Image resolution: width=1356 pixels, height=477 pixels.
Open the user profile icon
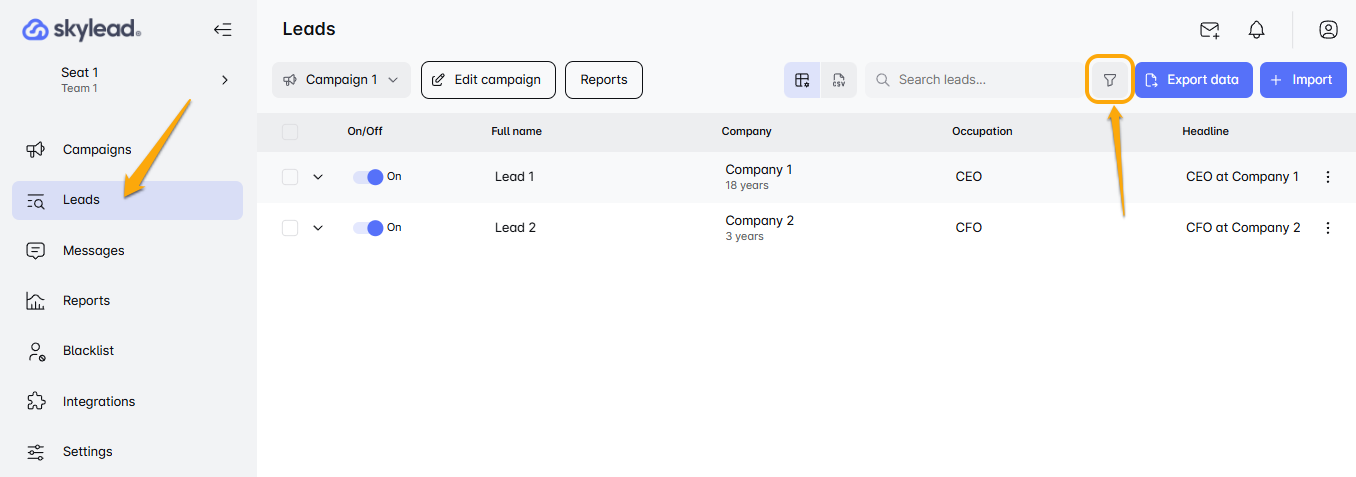[1328, 30]
